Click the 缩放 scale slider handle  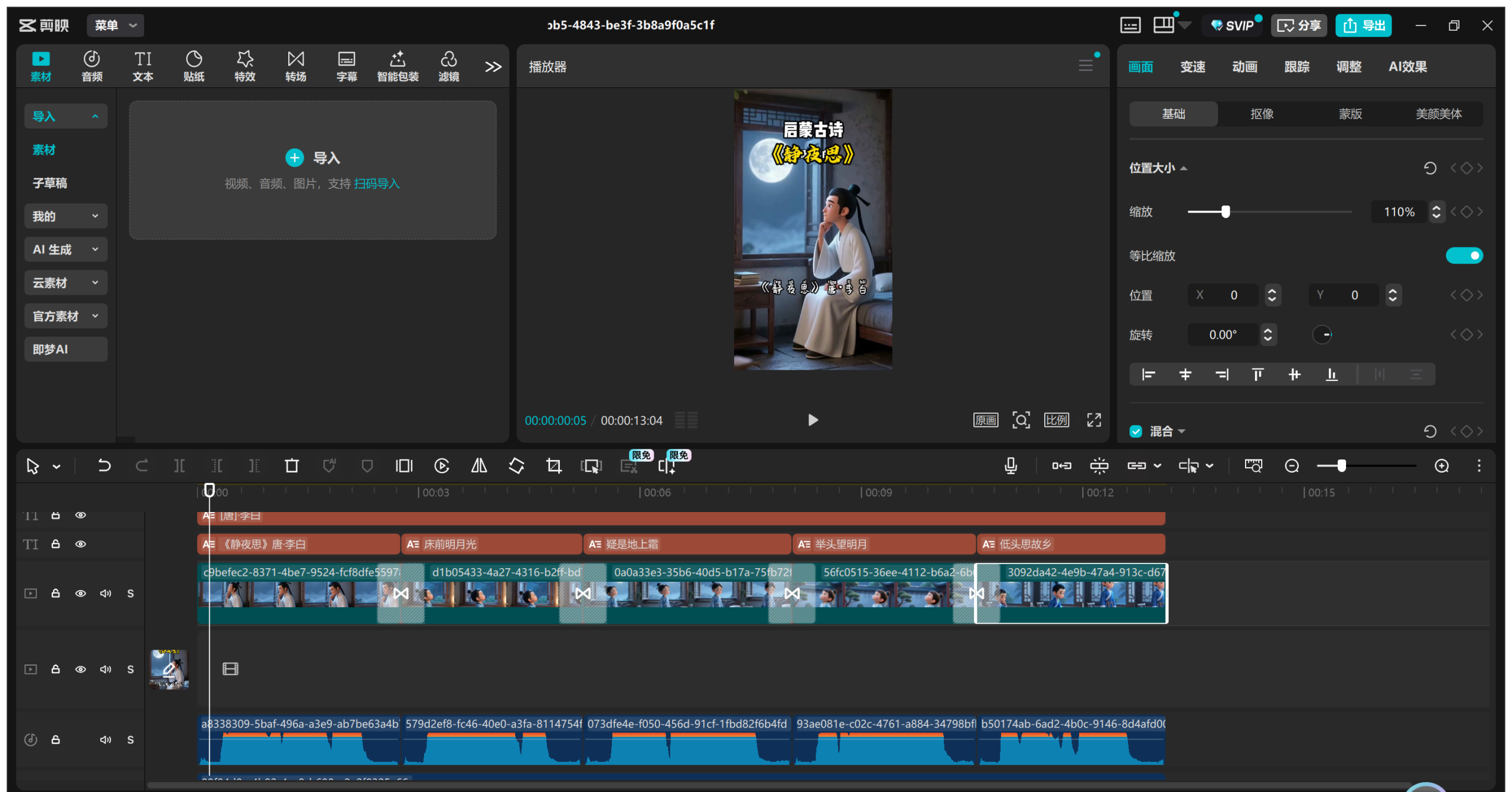pyautogui.click(x=1226, y=211)
